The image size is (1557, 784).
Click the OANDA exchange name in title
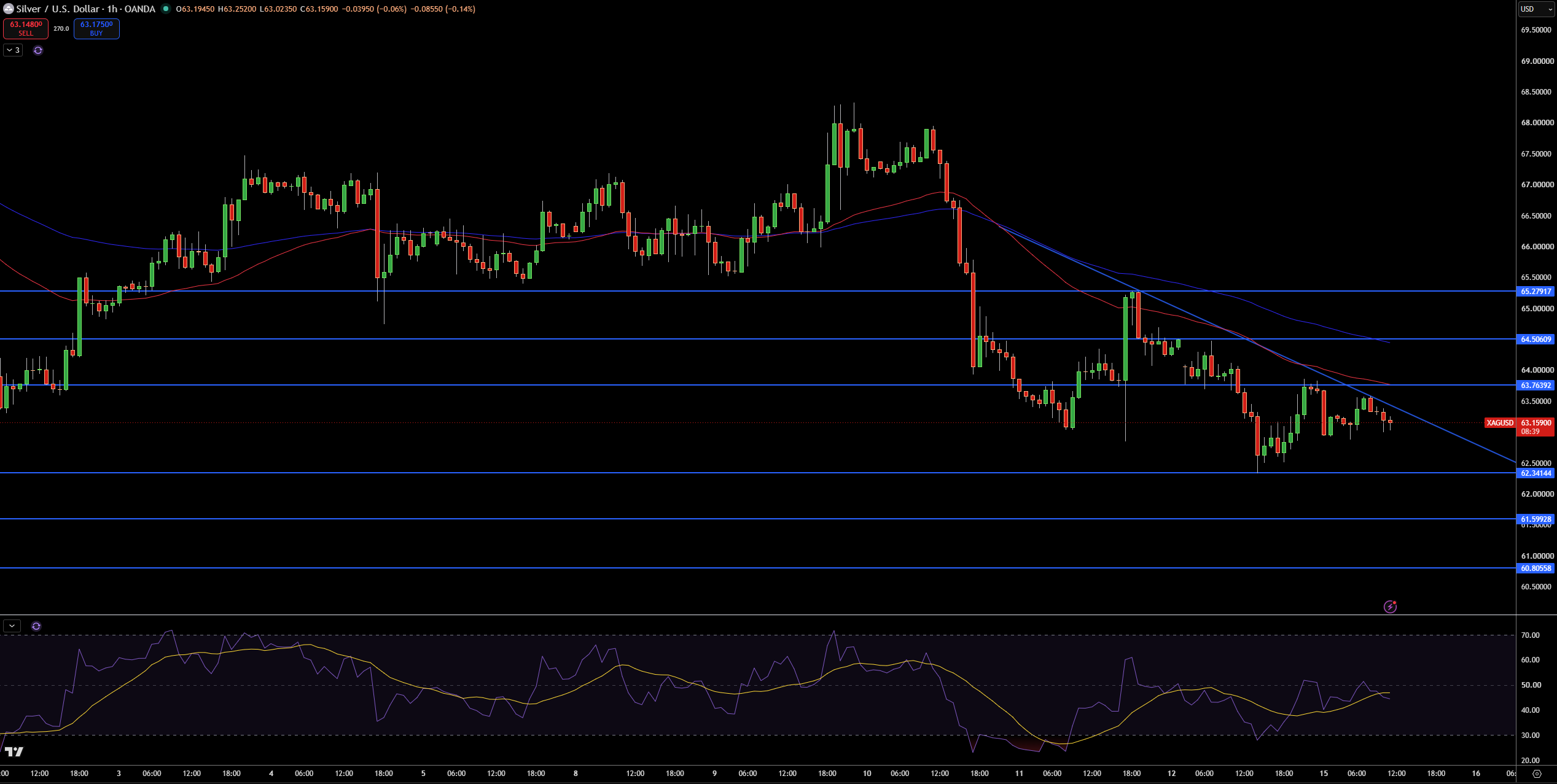(x=140, y=9)
